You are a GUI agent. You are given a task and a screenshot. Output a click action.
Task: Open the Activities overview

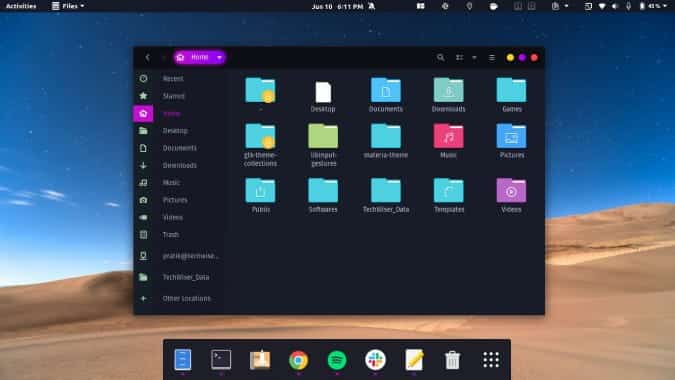(21, 6)
